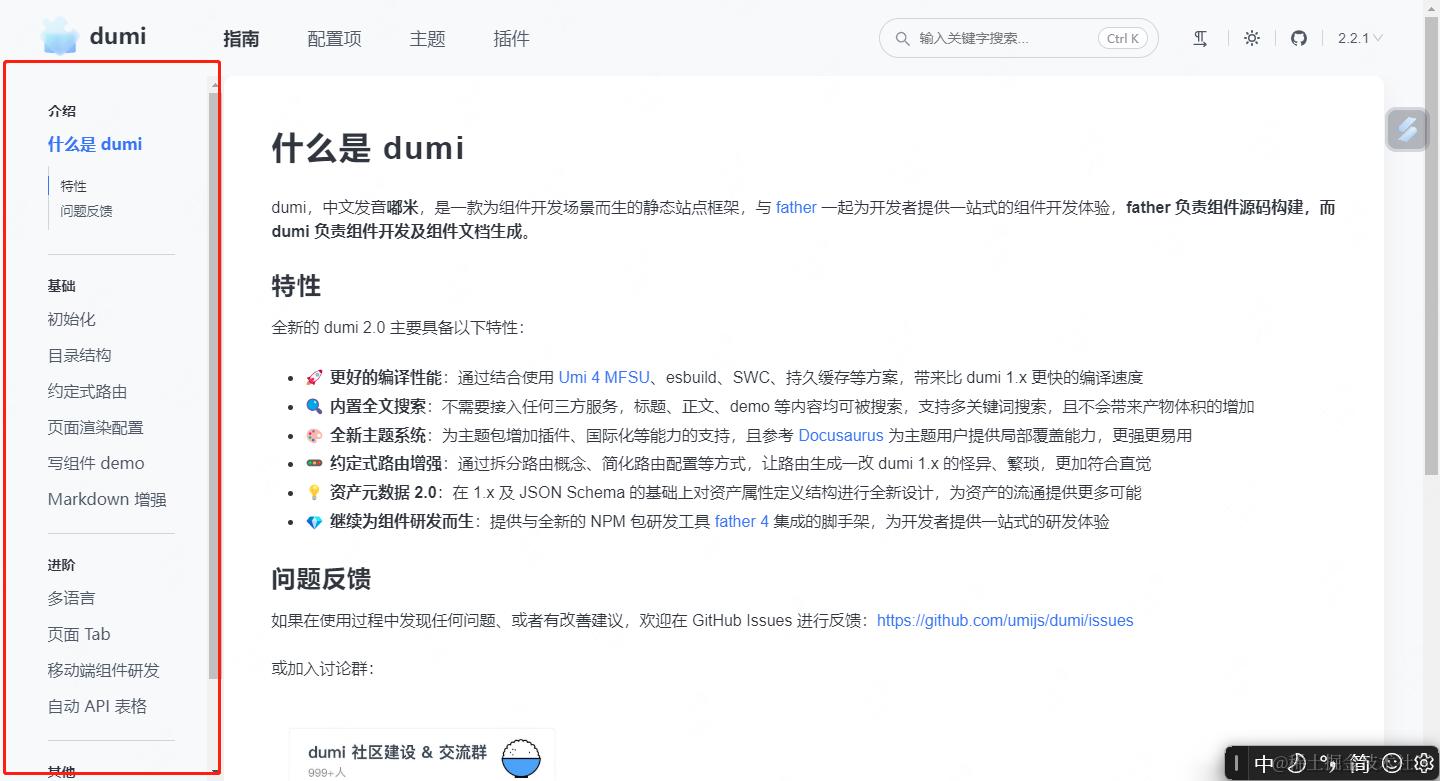Image resolution: width=1440 pixels, height=781 pixels.
Task: Open the 插件 section from navbar
Action: click(511, 38)
